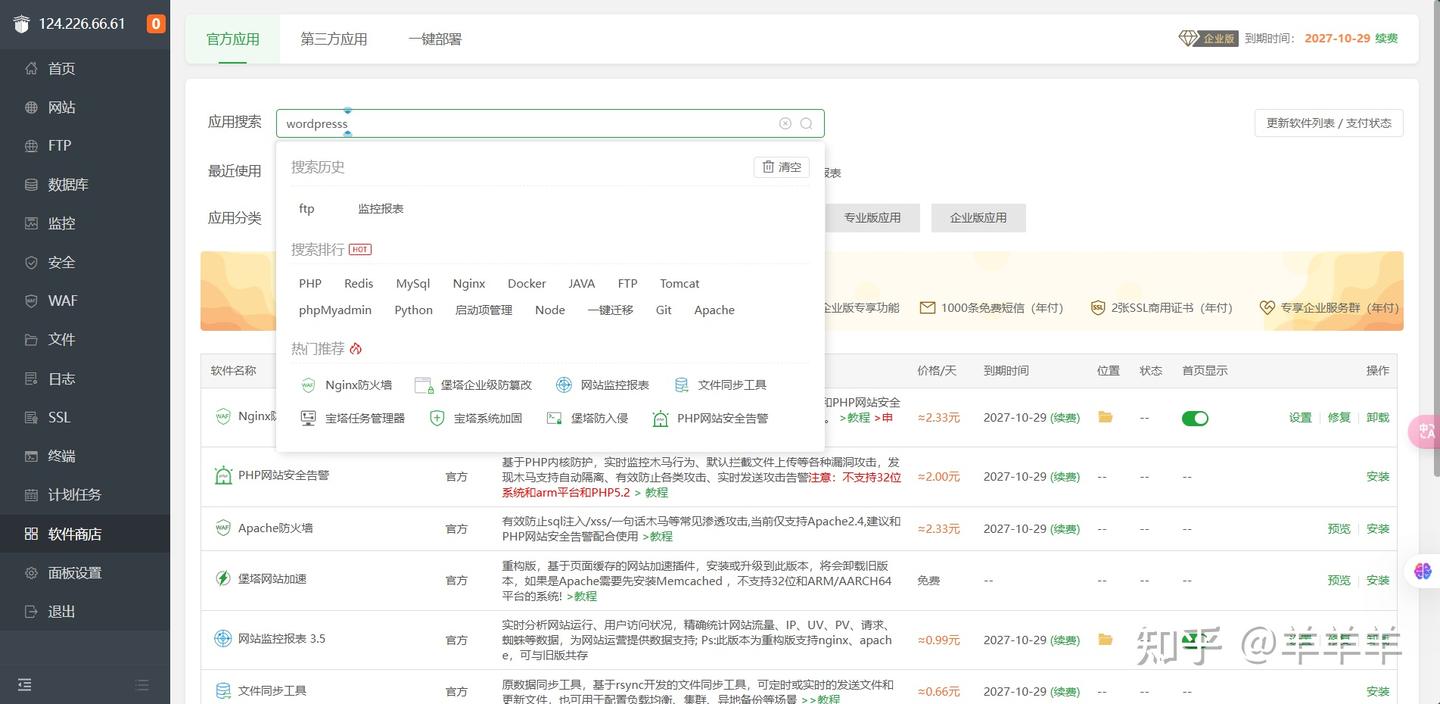Click 续费 in 网站监控报表 3.5 row

pos(1064,640)
